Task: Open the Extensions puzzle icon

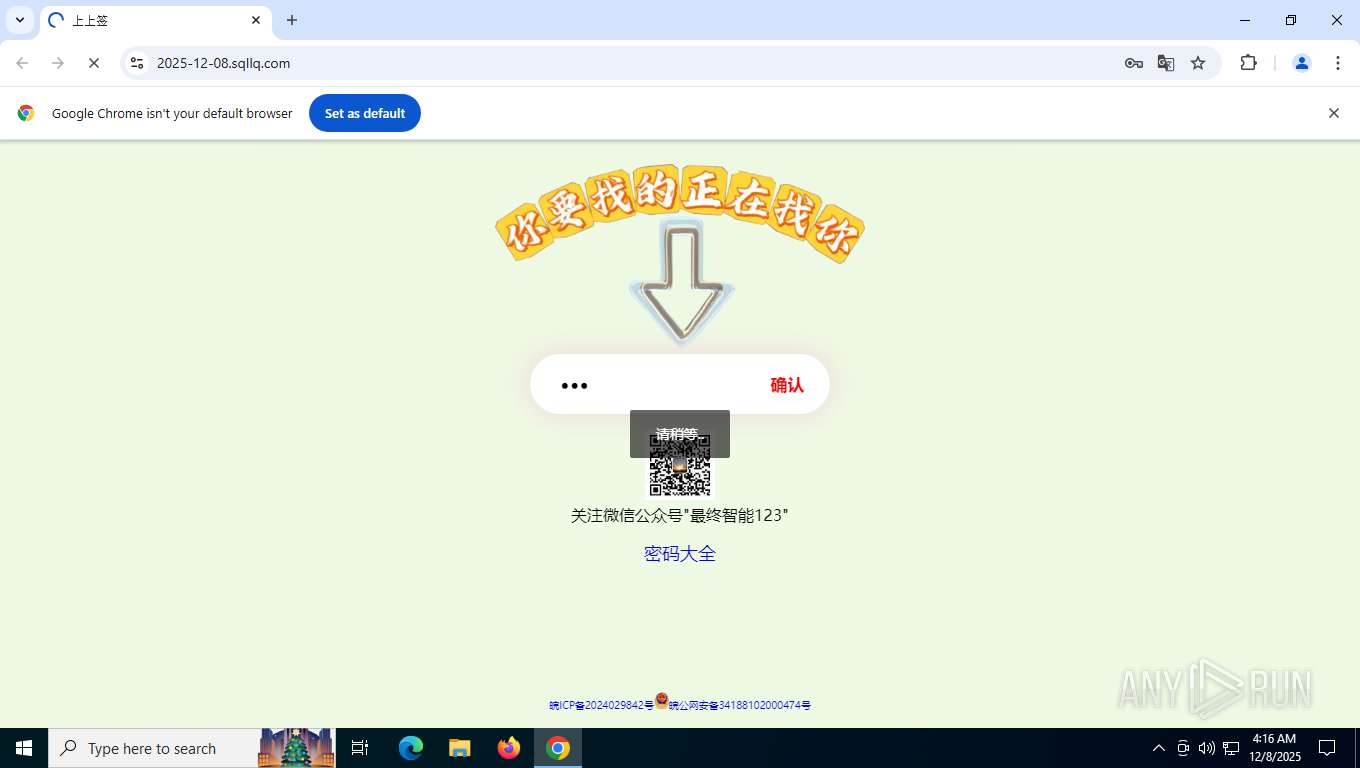Action: (1248, 63)
